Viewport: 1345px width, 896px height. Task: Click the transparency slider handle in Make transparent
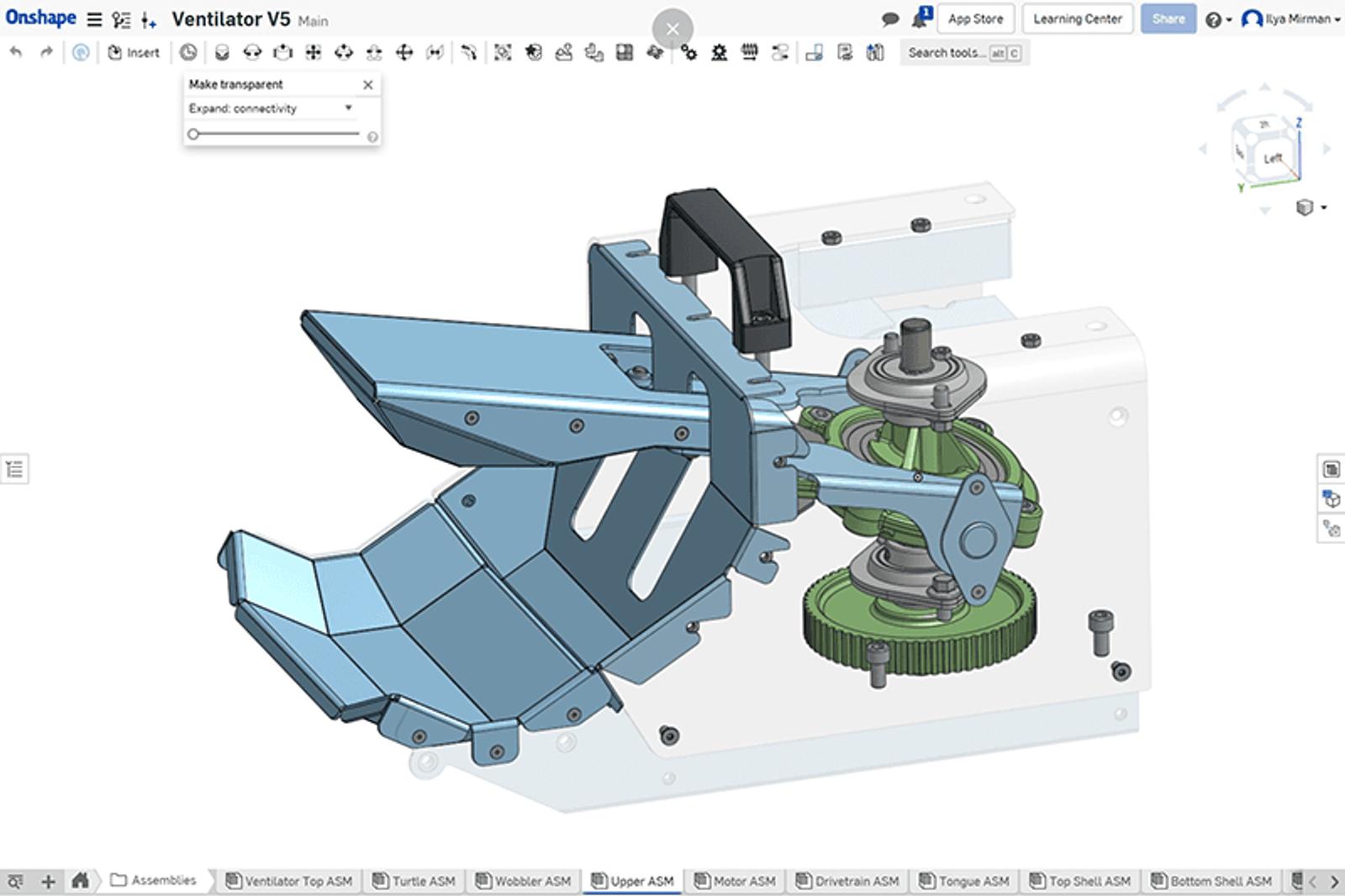coord(194,132)
